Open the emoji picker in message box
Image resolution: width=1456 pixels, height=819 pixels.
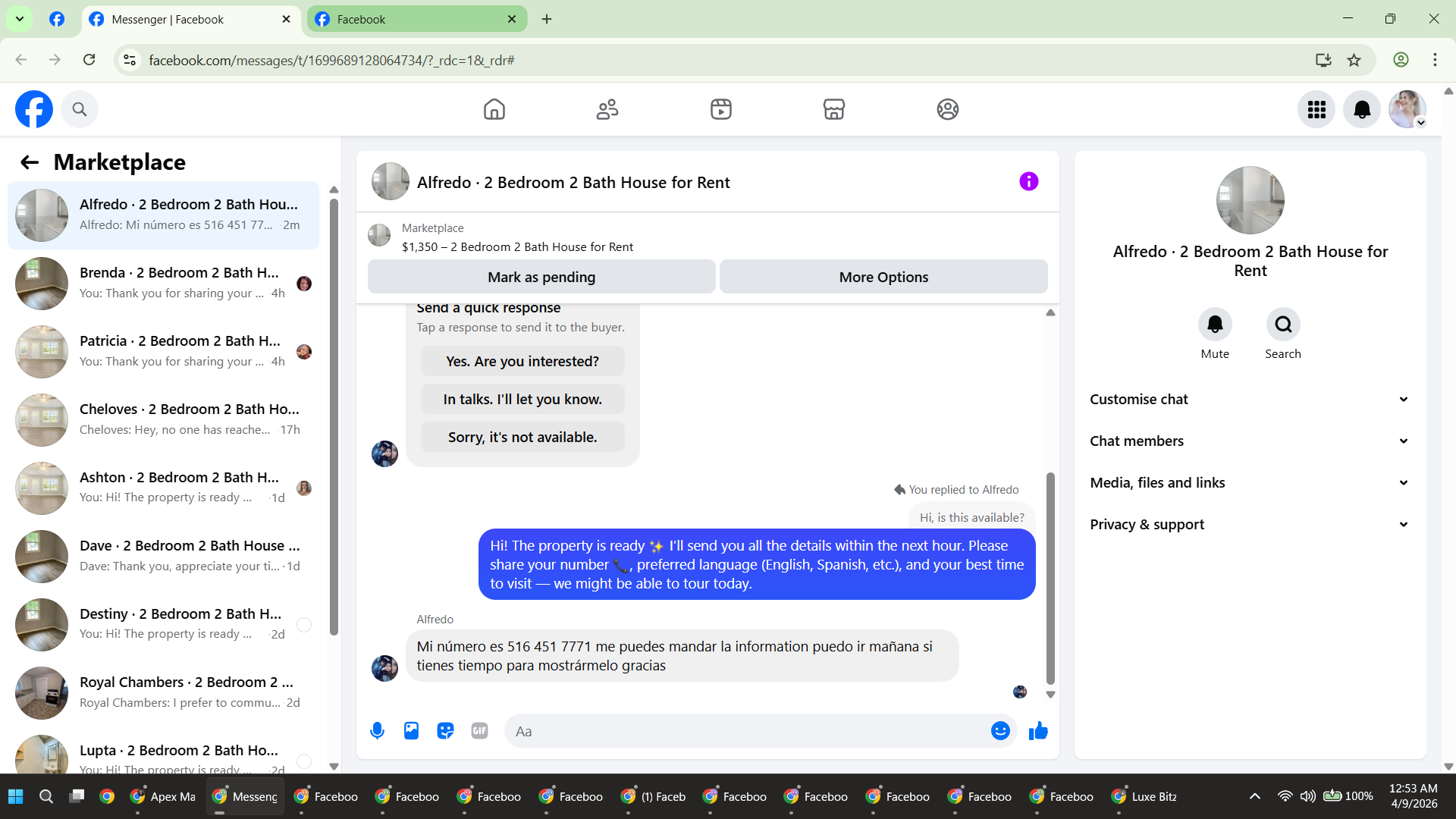click(1000, 731)
